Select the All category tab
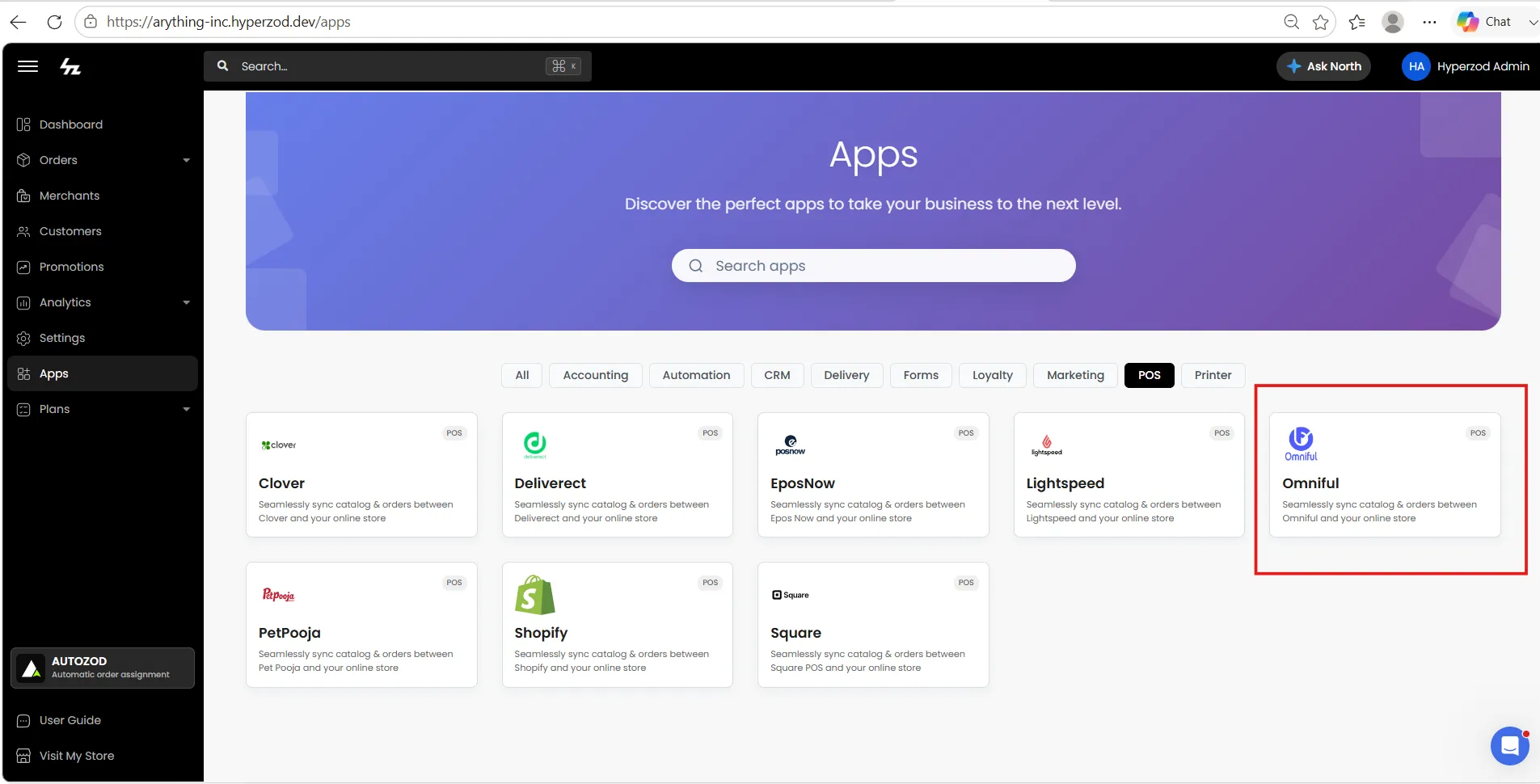Screen dimensions: 1540x784 click(x=522, y=375)
